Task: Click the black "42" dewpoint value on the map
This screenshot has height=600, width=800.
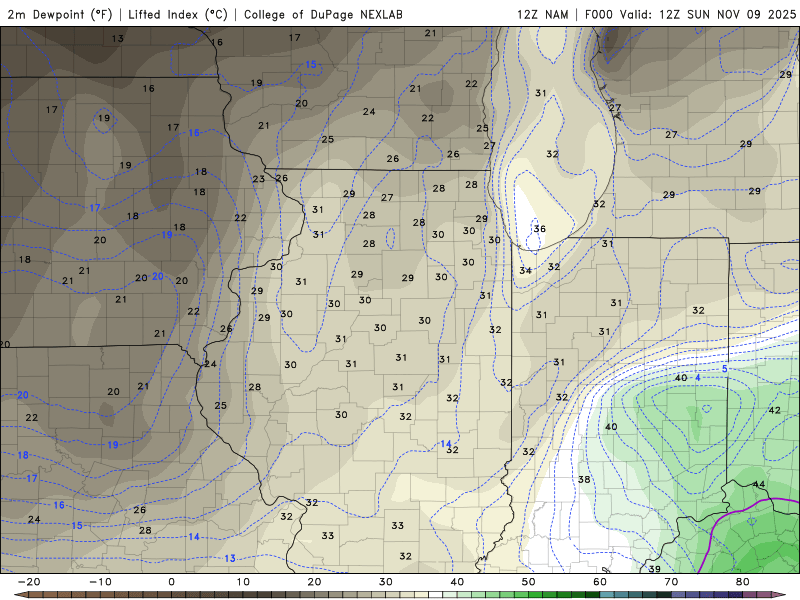Action: coord(774,410)
